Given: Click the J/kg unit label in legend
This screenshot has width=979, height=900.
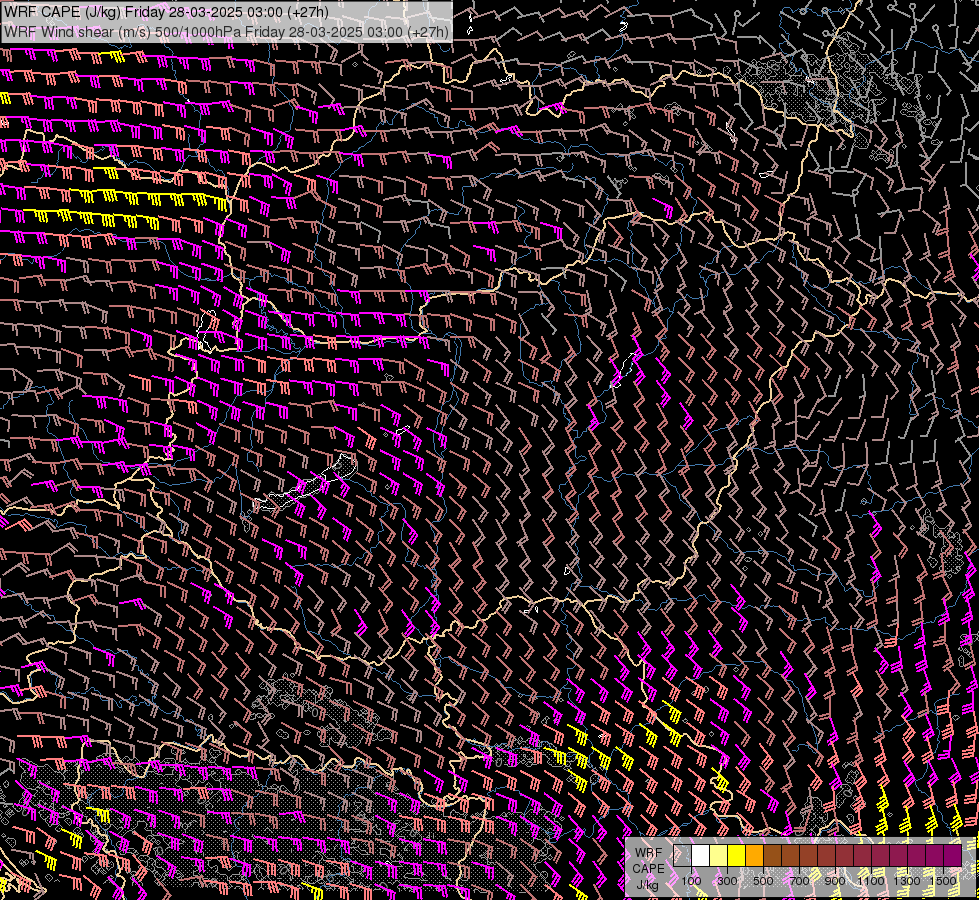Looking at the screenshot, I should (x=647, y=885).
